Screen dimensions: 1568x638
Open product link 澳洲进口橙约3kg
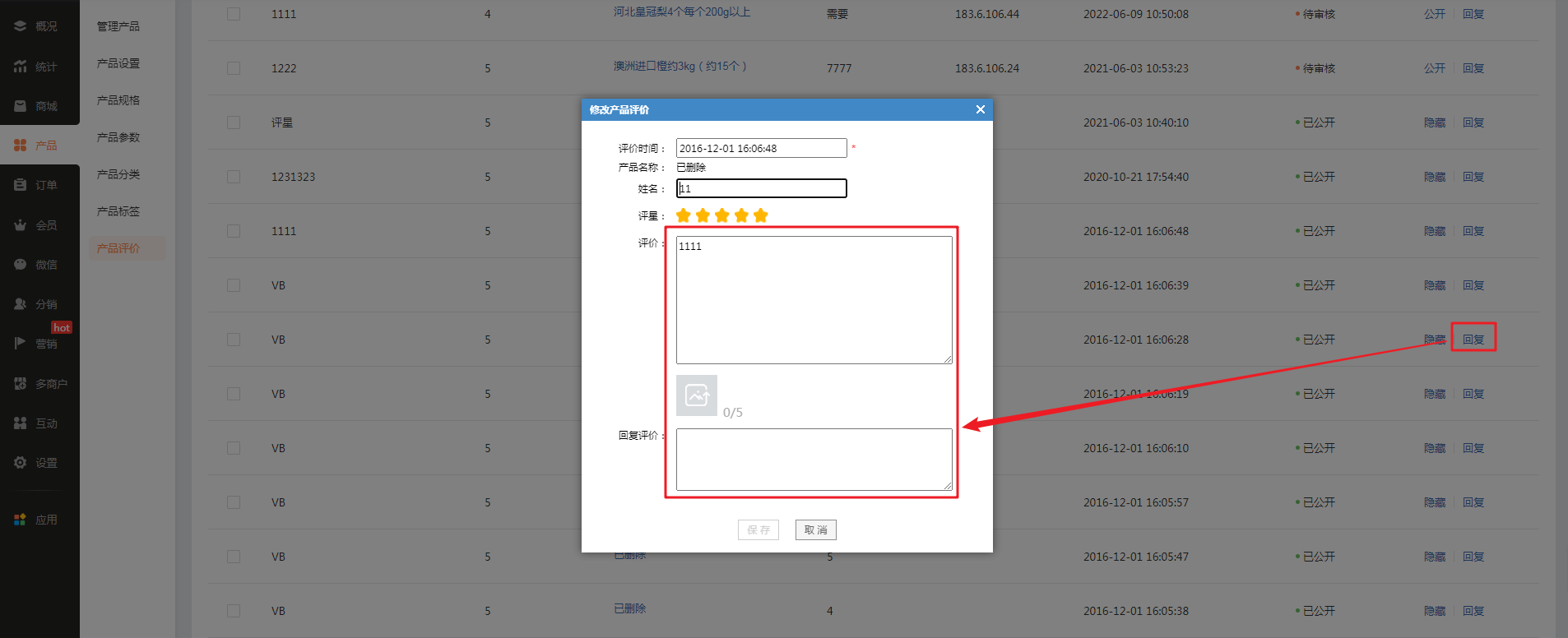(x=680, y=66)
